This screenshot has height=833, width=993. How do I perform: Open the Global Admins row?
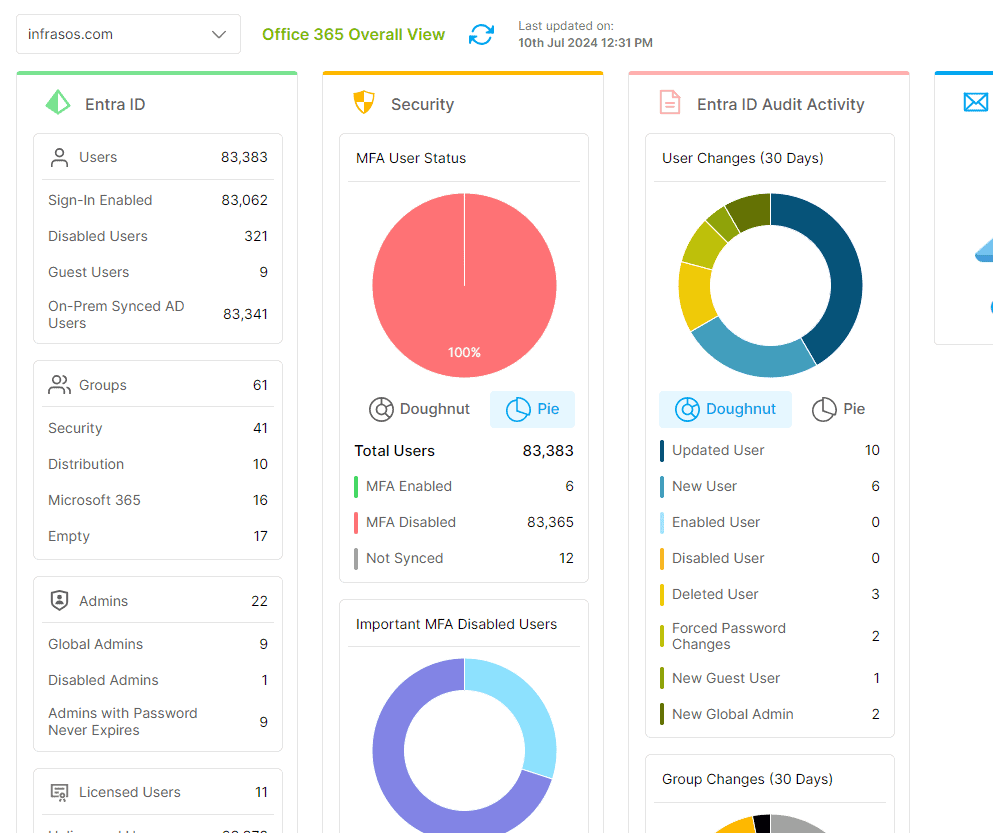point(157,644)
